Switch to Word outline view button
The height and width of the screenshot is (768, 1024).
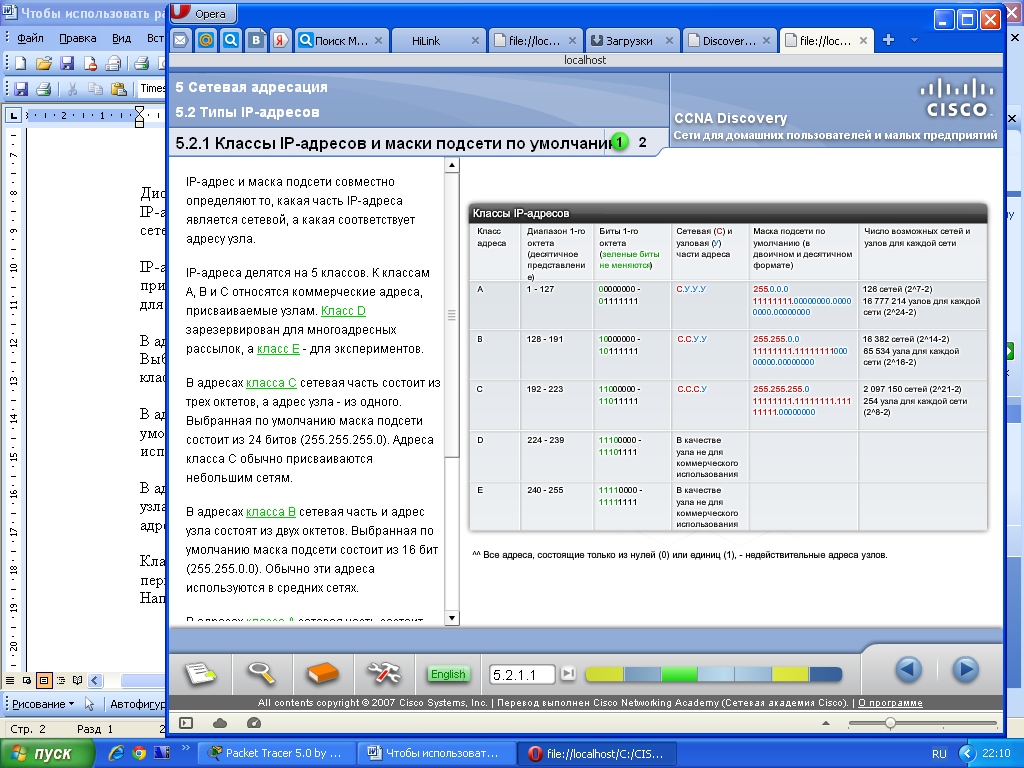coord(61,680)
